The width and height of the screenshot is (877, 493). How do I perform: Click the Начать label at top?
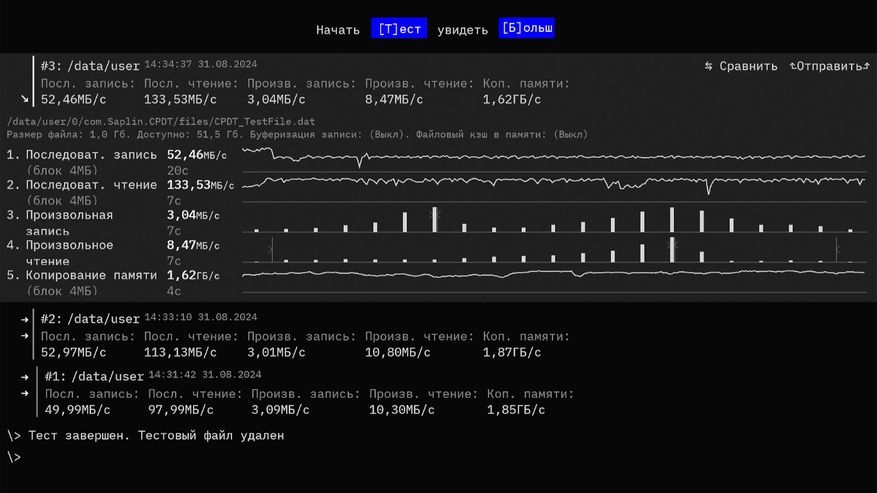tap(338, 30)
